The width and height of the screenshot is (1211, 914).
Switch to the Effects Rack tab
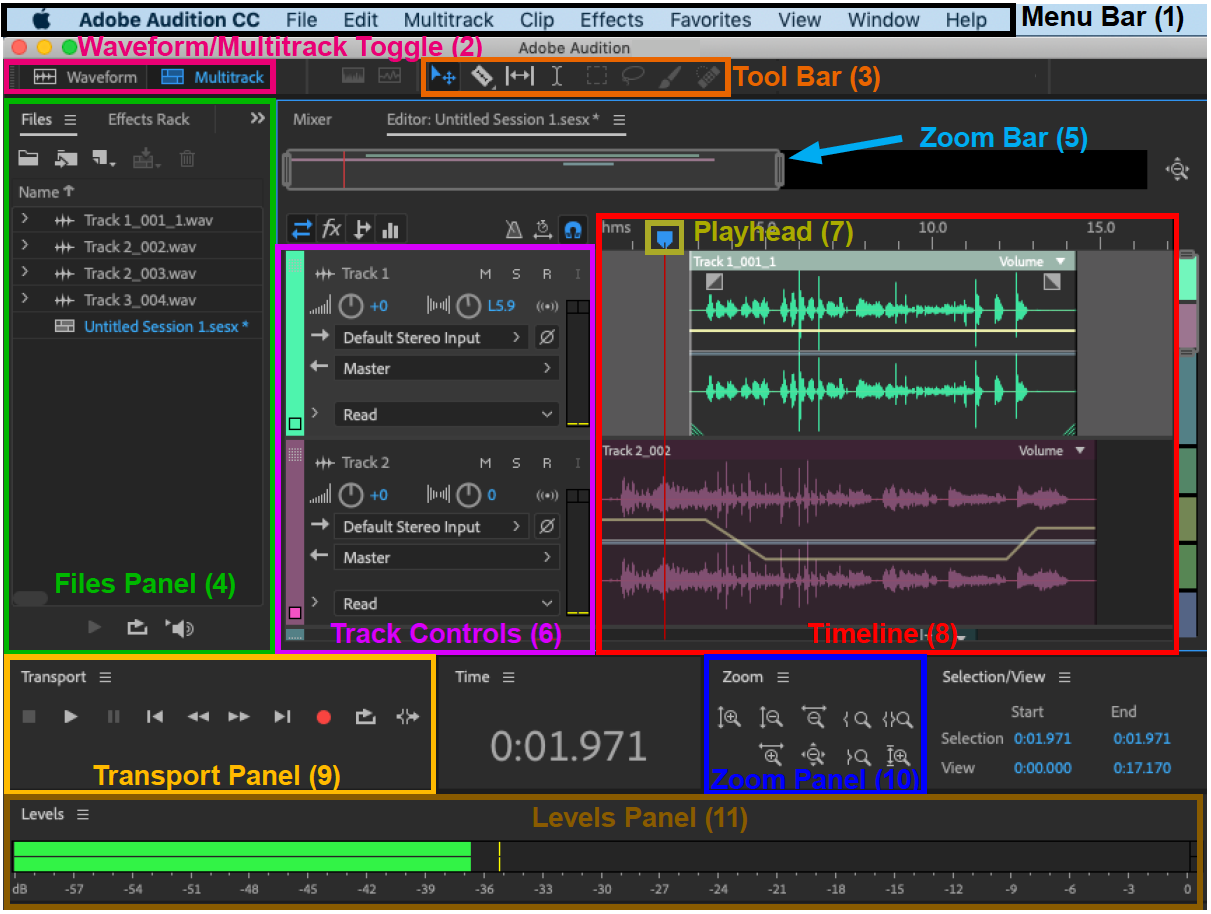[x=149, y=119]
